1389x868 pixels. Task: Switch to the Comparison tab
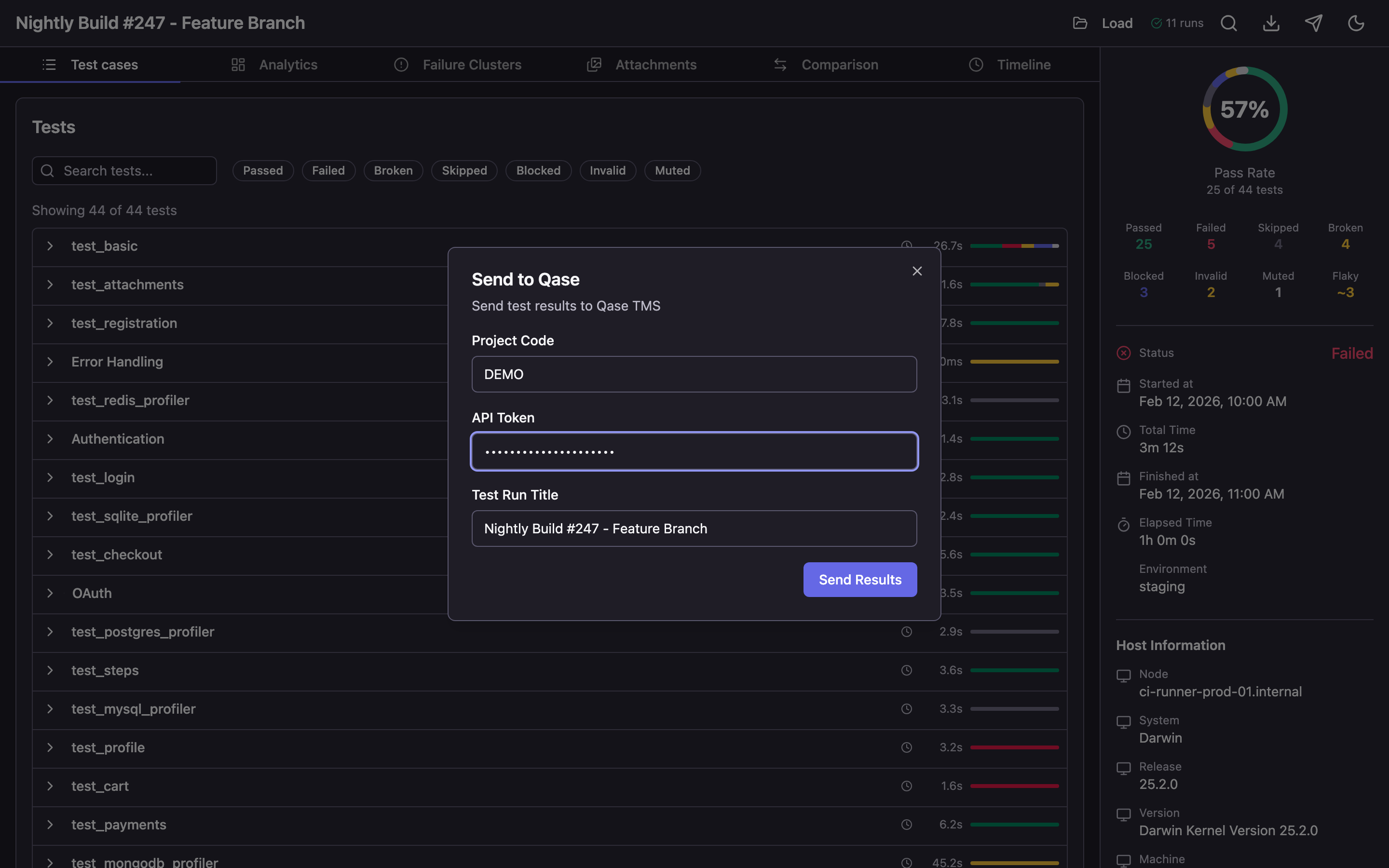[839, 64]
